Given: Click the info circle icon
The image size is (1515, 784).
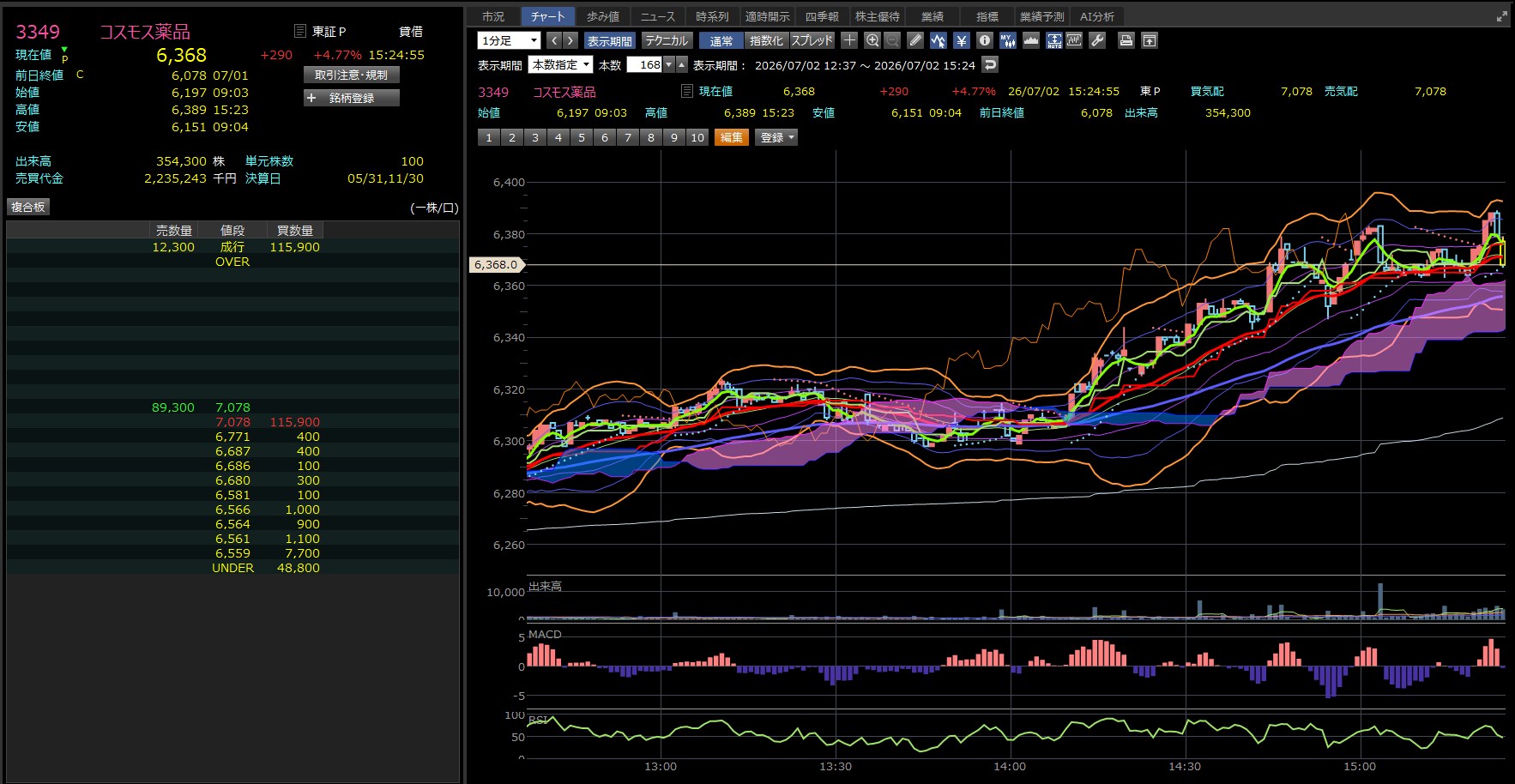Looking at the screenshot, I should pyautogui.click(x=985, y=40).
